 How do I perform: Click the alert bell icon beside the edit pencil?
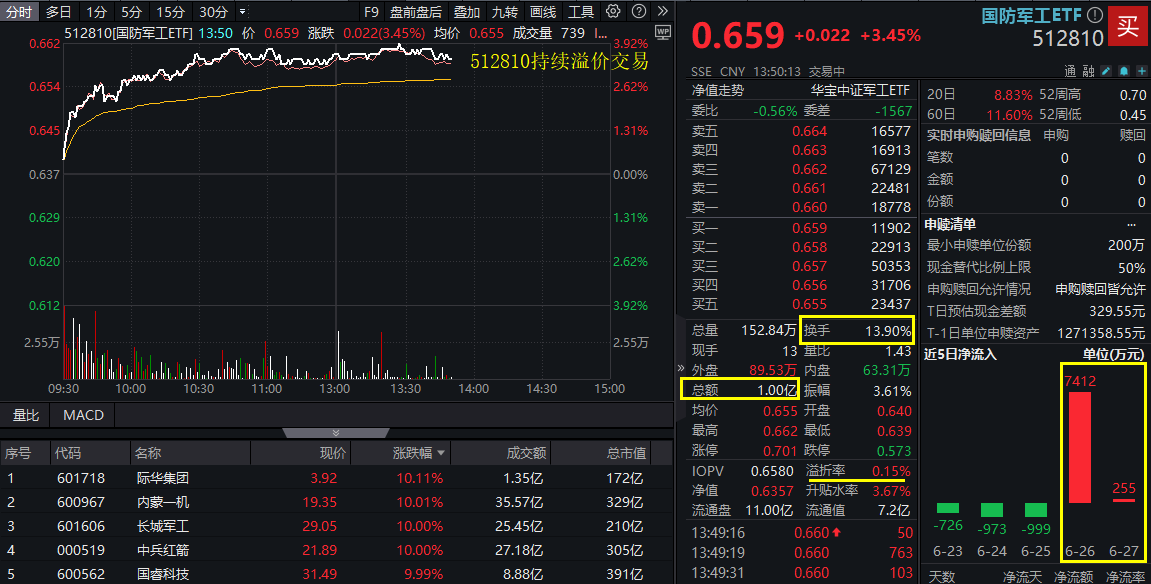[1123, 70]
